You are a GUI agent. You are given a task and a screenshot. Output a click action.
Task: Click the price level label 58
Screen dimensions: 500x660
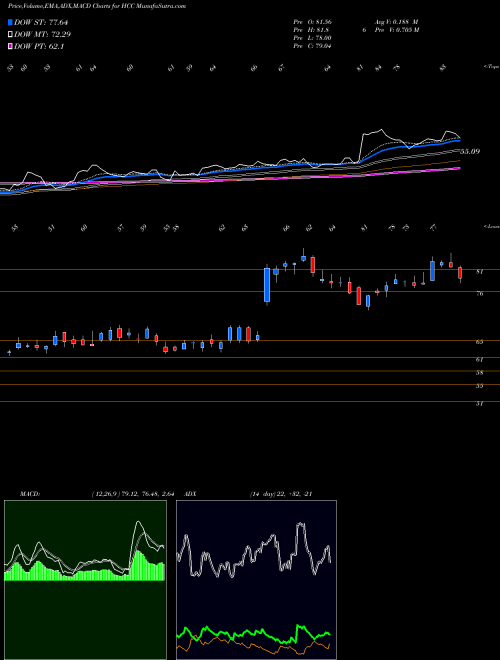click(x=479, y=373)
